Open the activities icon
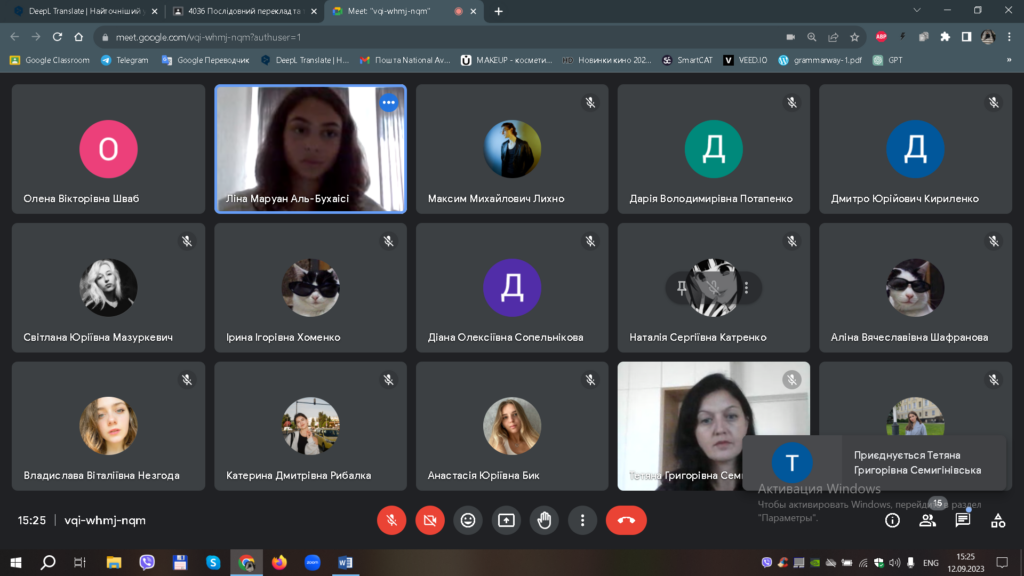The image size is (1024, 576). point(997,520)
